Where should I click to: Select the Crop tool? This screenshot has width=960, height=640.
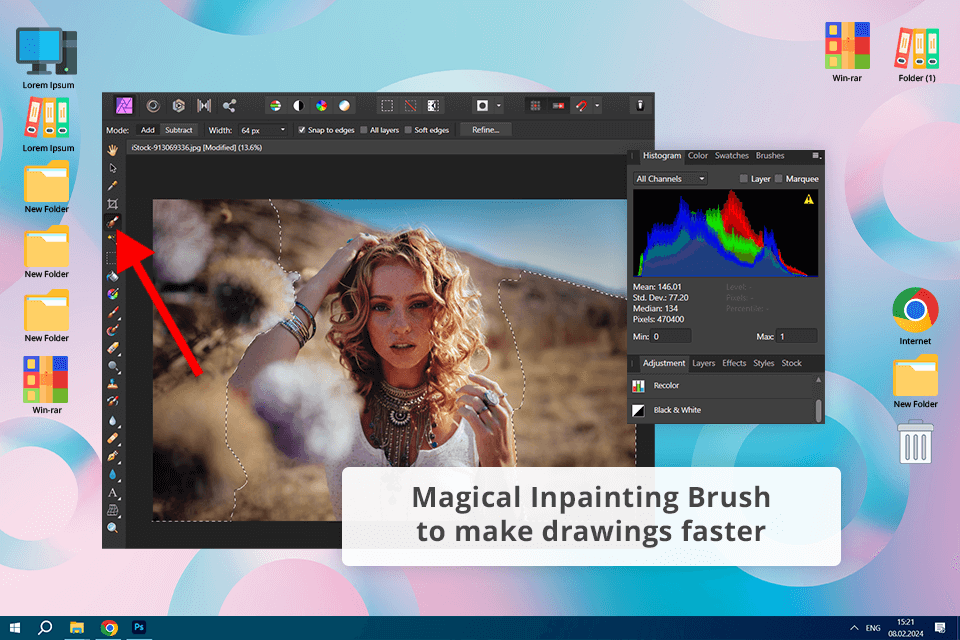pyautogui.click(x=113, y=204)
